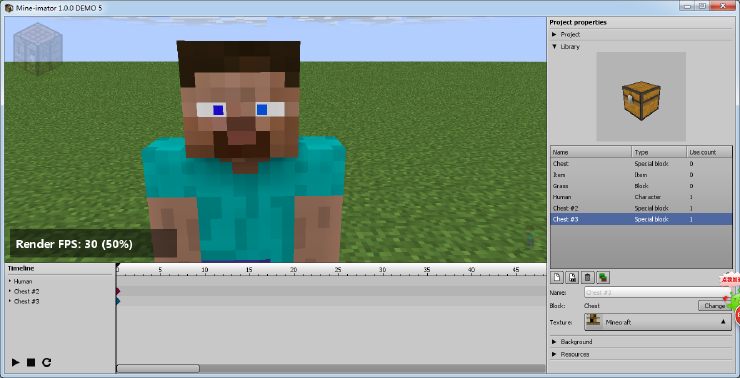Click the timeline horizontal scrollbar thumb
The width and height of the screenshot is (740, 378).
[x=158, y=368]
